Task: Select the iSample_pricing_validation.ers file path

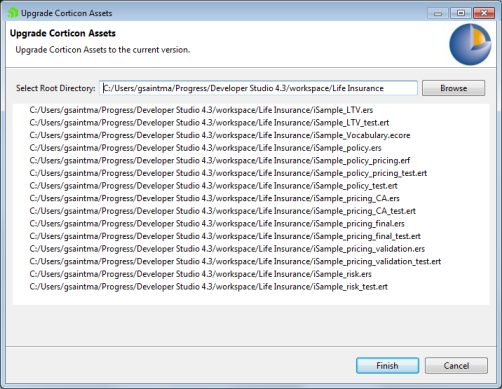Action: click(227, 249)
